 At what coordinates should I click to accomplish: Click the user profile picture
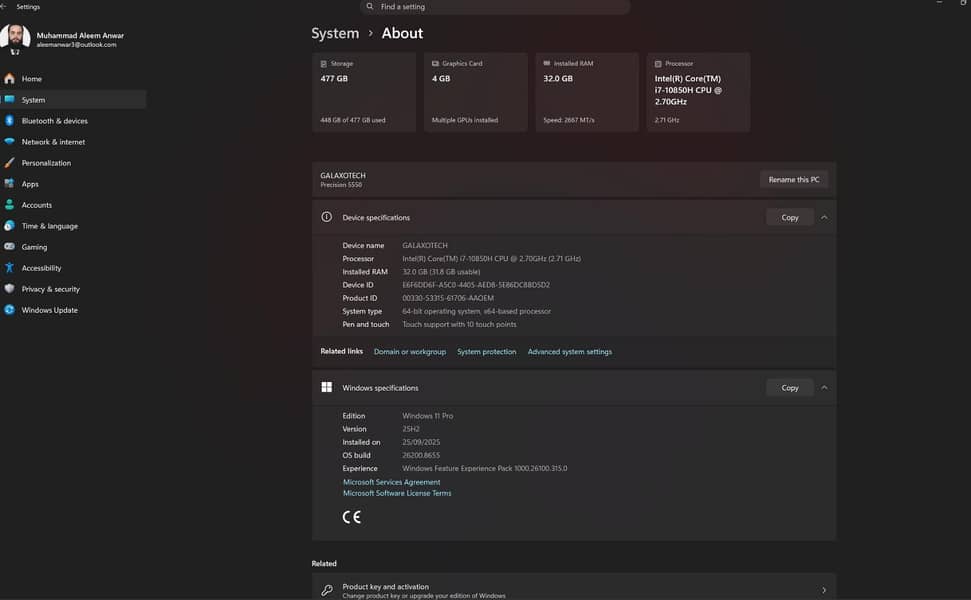click(x=15, y=38)
